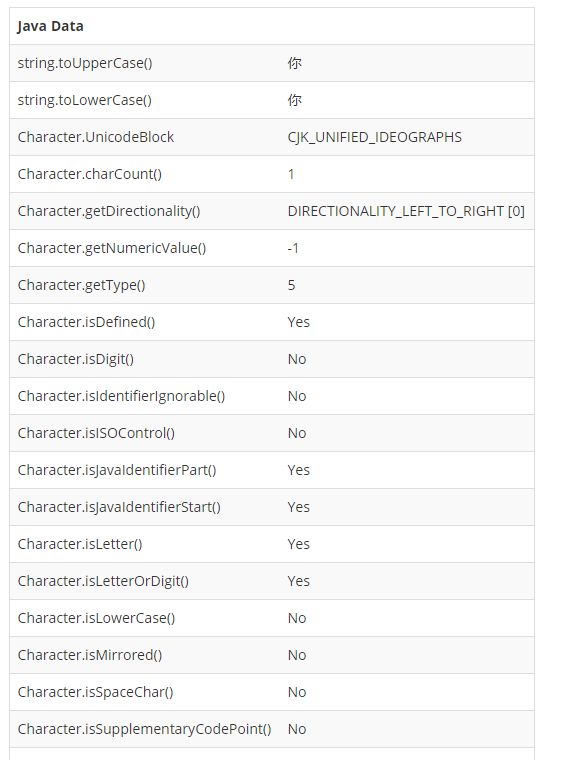Select the Character.isSupplementaryCodePoint() label
Screen dimensions: 565x760
[144, 729]
